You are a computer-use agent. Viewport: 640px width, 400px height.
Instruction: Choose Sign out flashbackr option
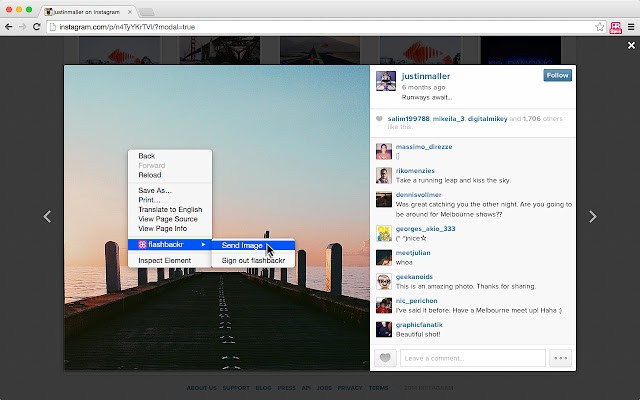[x=253, y=260]
